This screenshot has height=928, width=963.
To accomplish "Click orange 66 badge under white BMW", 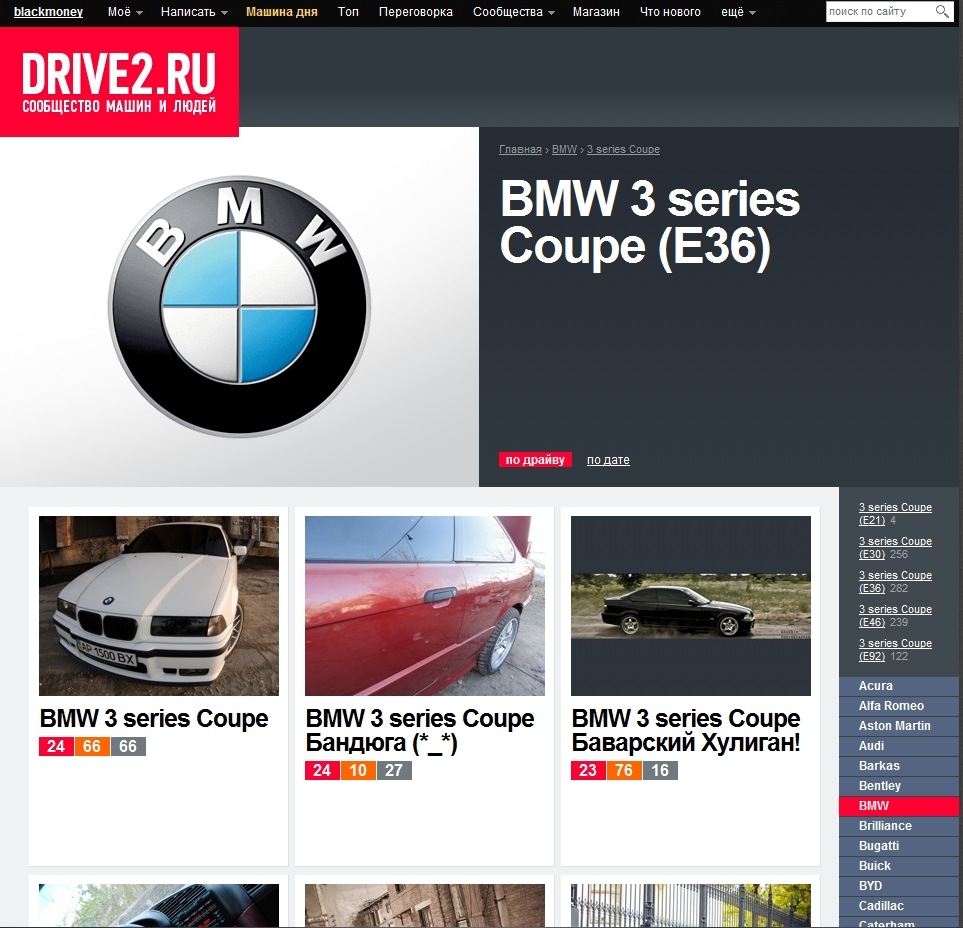I will [x=92, y=746].
